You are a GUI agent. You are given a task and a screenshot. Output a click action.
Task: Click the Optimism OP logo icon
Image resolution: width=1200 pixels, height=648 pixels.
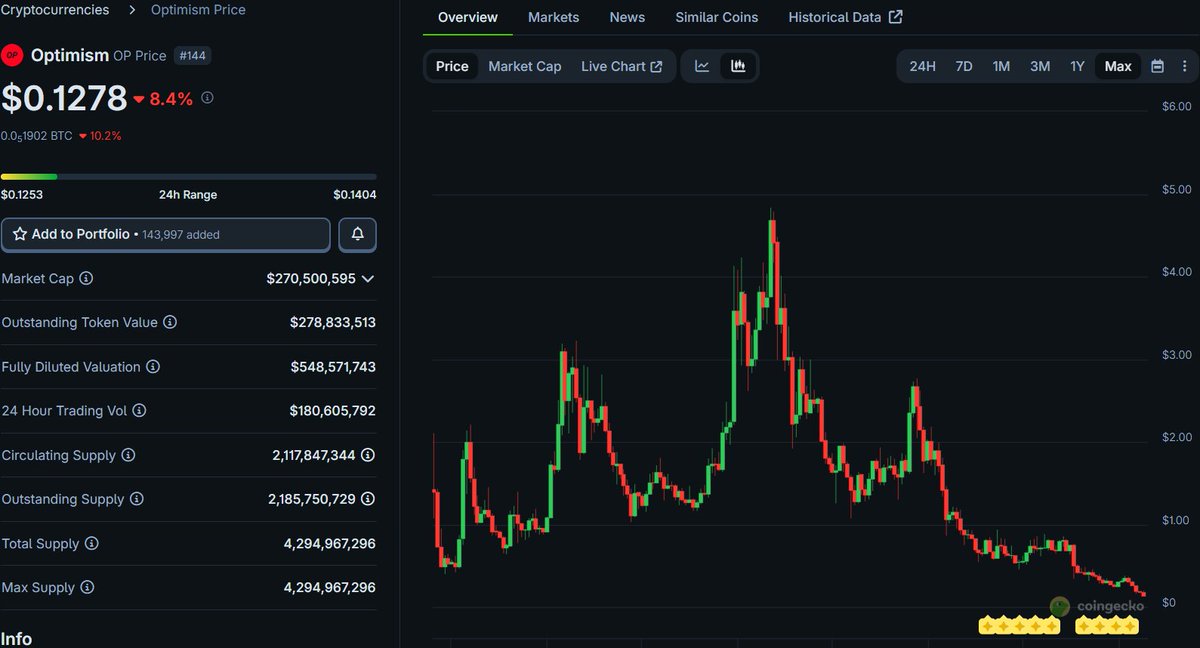coord(12,55)
